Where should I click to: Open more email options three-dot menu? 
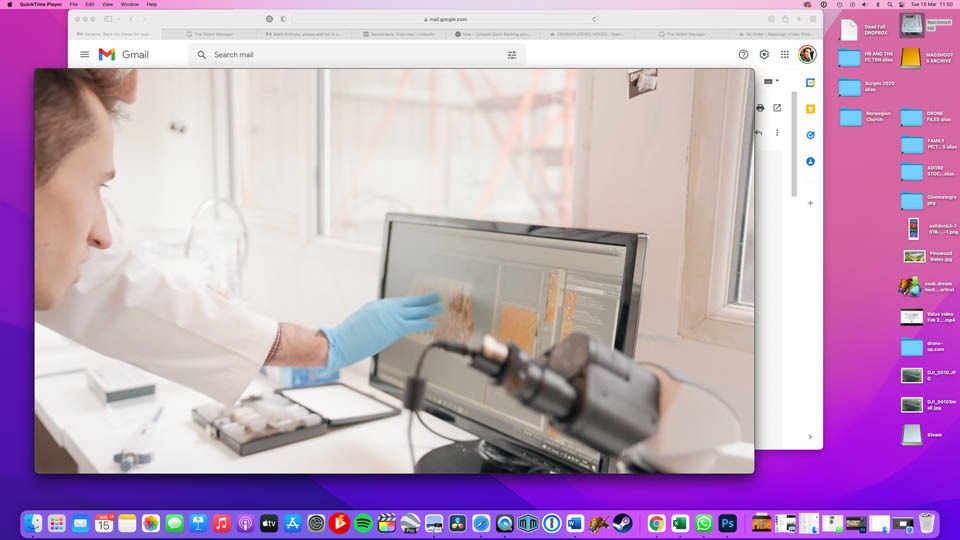tap(777, 132)
